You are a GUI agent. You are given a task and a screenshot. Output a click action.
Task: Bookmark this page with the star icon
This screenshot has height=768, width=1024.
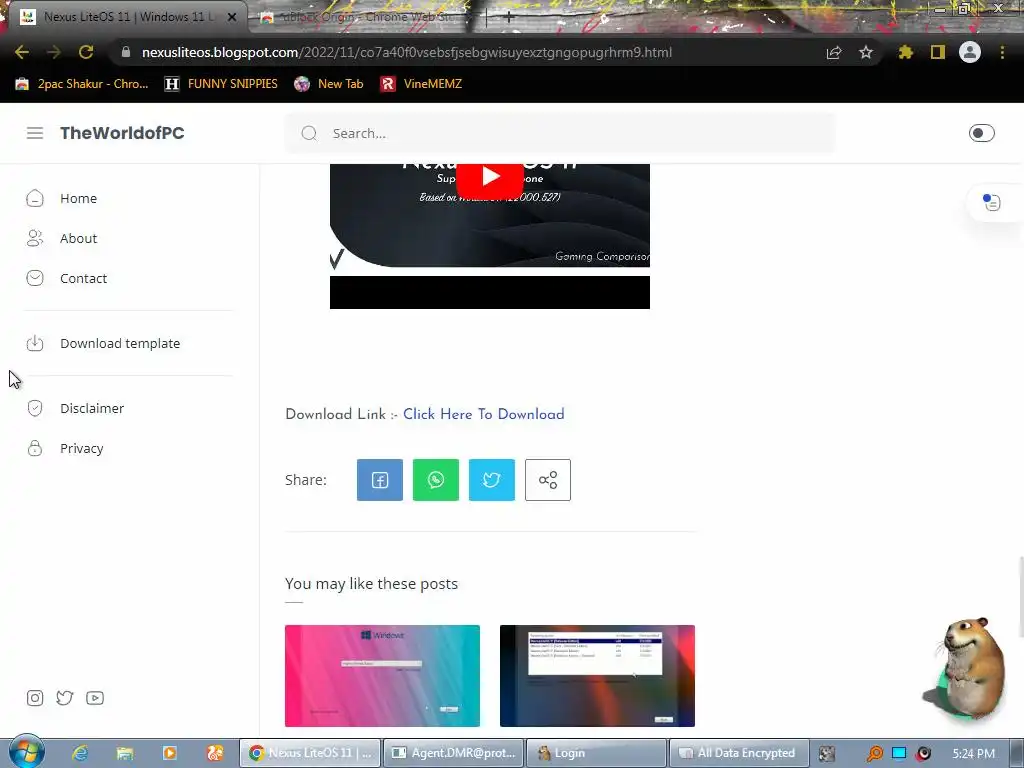pos(866,52)
